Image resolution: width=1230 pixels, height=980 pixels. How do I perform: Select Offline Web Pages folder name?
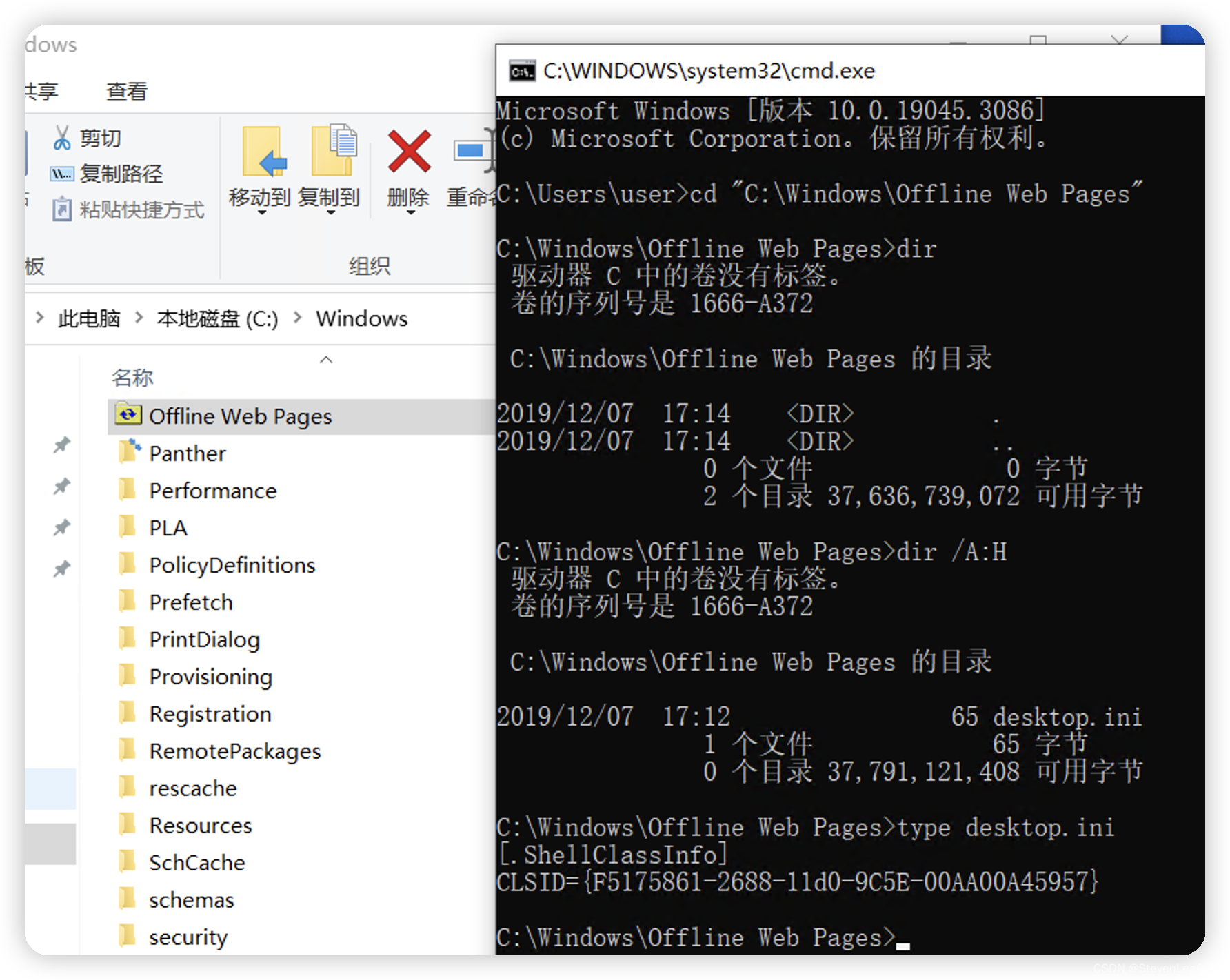pyautogui.click(x=241, y=416)
